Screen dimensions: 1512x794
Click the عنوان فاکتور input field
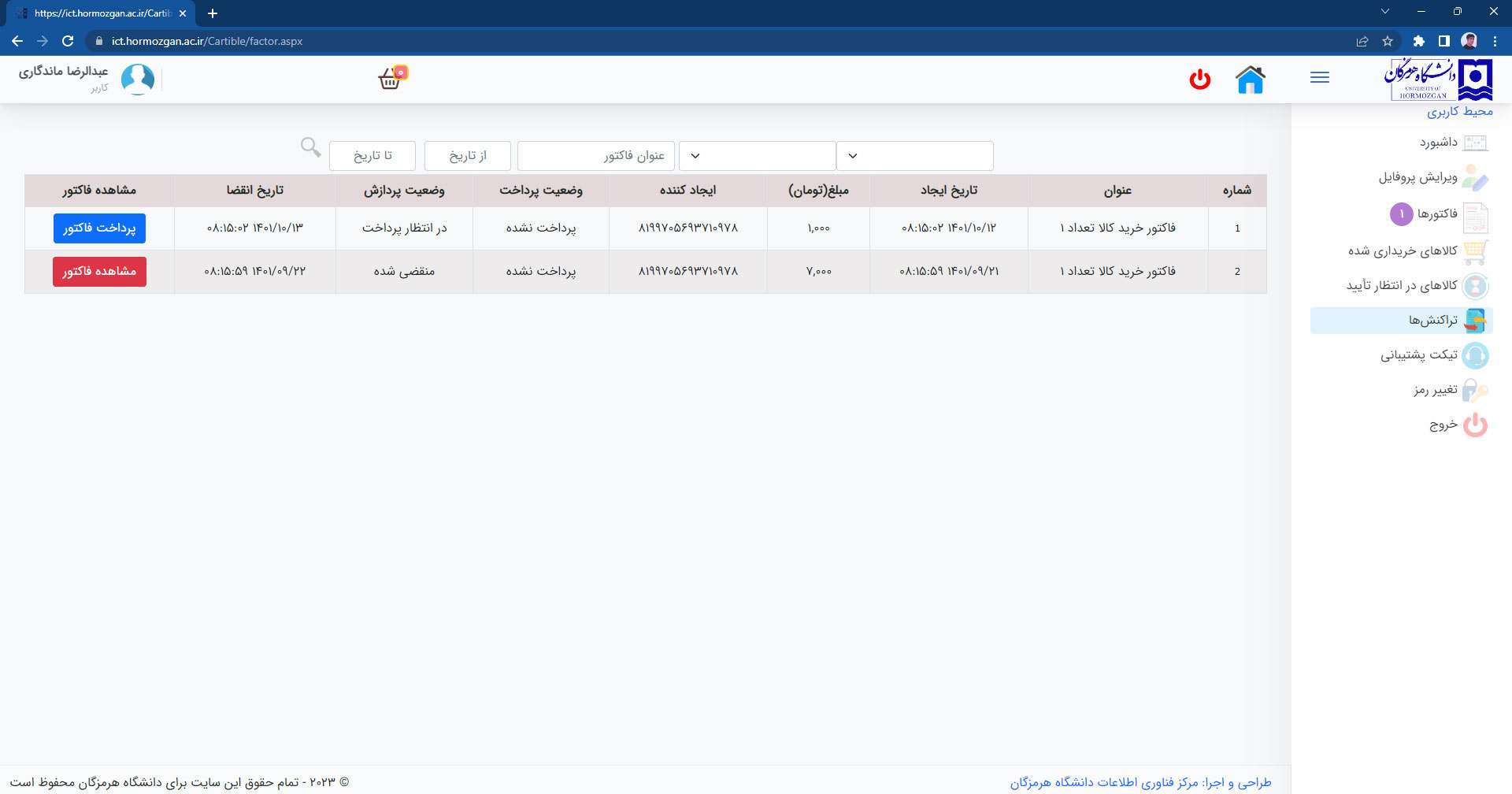coord(595,156)
